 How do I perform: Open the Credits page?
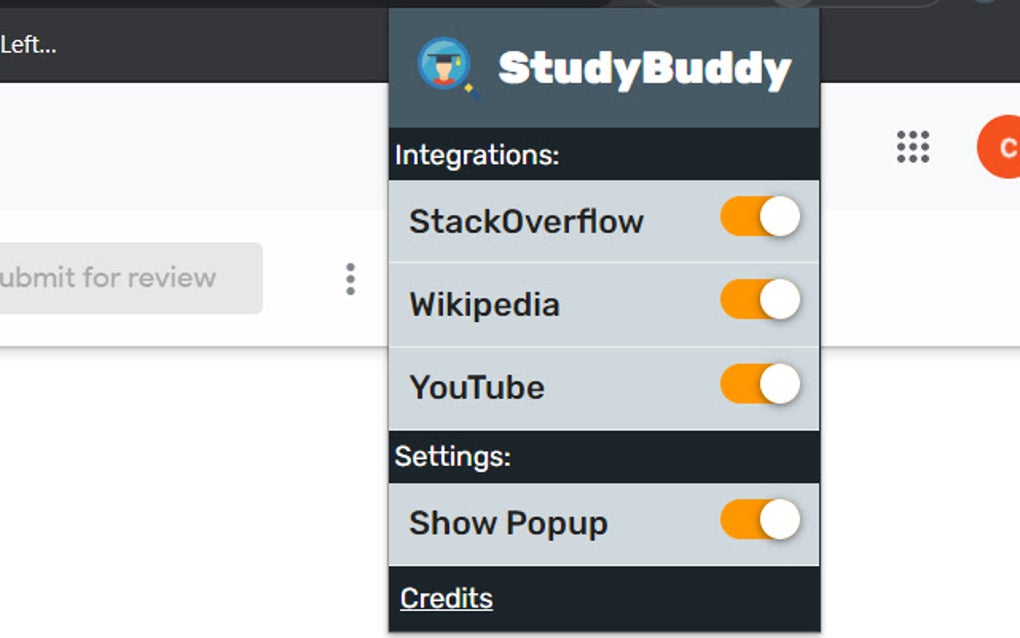(445, 598)
